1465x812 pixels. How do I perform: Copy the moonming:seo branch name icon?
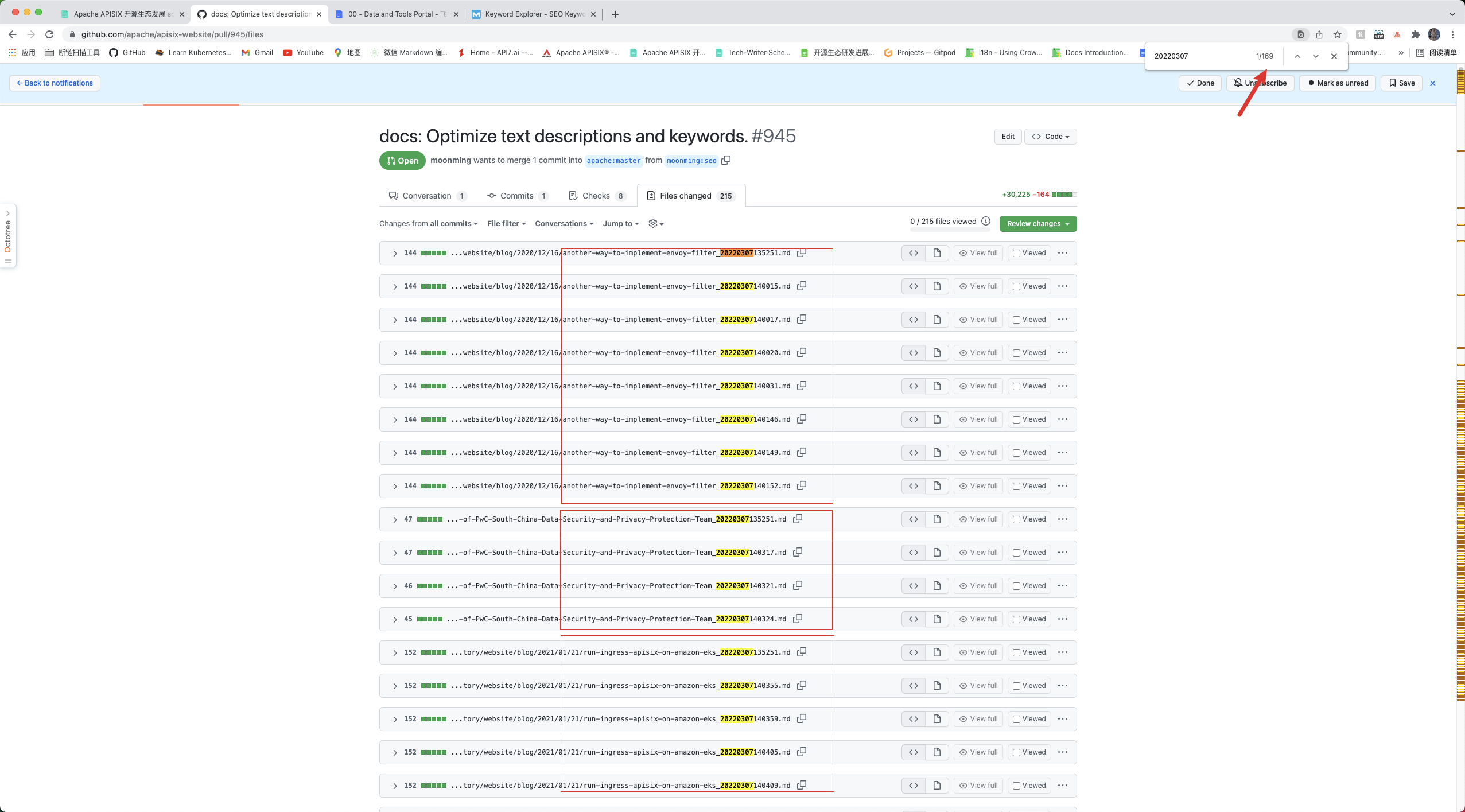726,160
